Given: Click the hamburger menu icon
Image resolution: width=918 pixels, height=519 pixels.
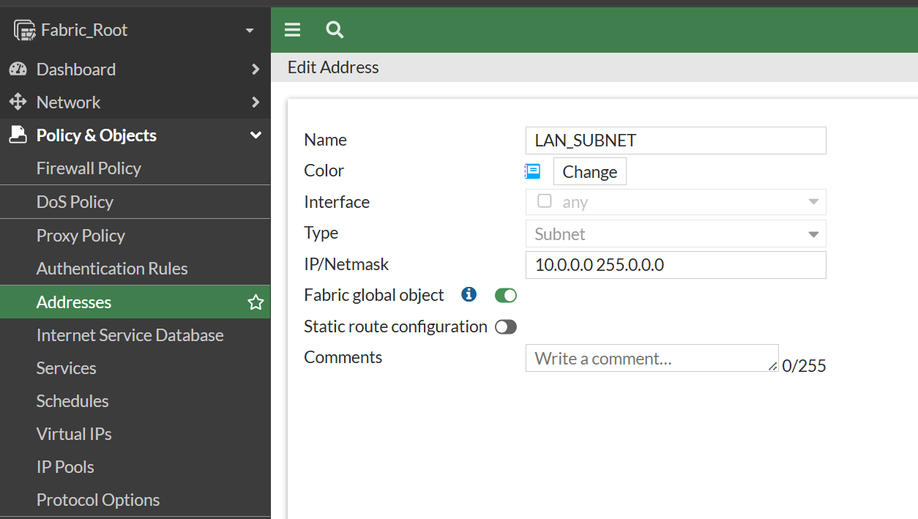Looking at the screenshot, I should (292, 30).
